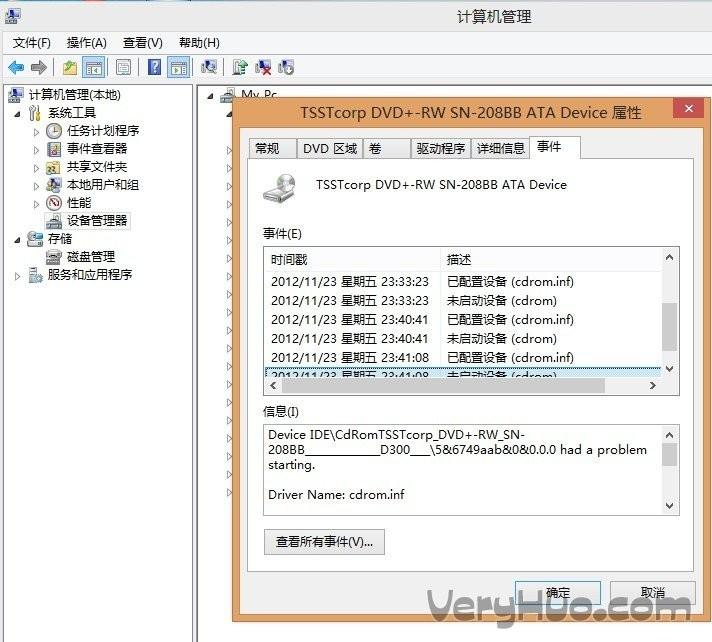Switch to the 驱动程序 tab
712x642 pixels.
pyautogui.click(x=440, y=148)
